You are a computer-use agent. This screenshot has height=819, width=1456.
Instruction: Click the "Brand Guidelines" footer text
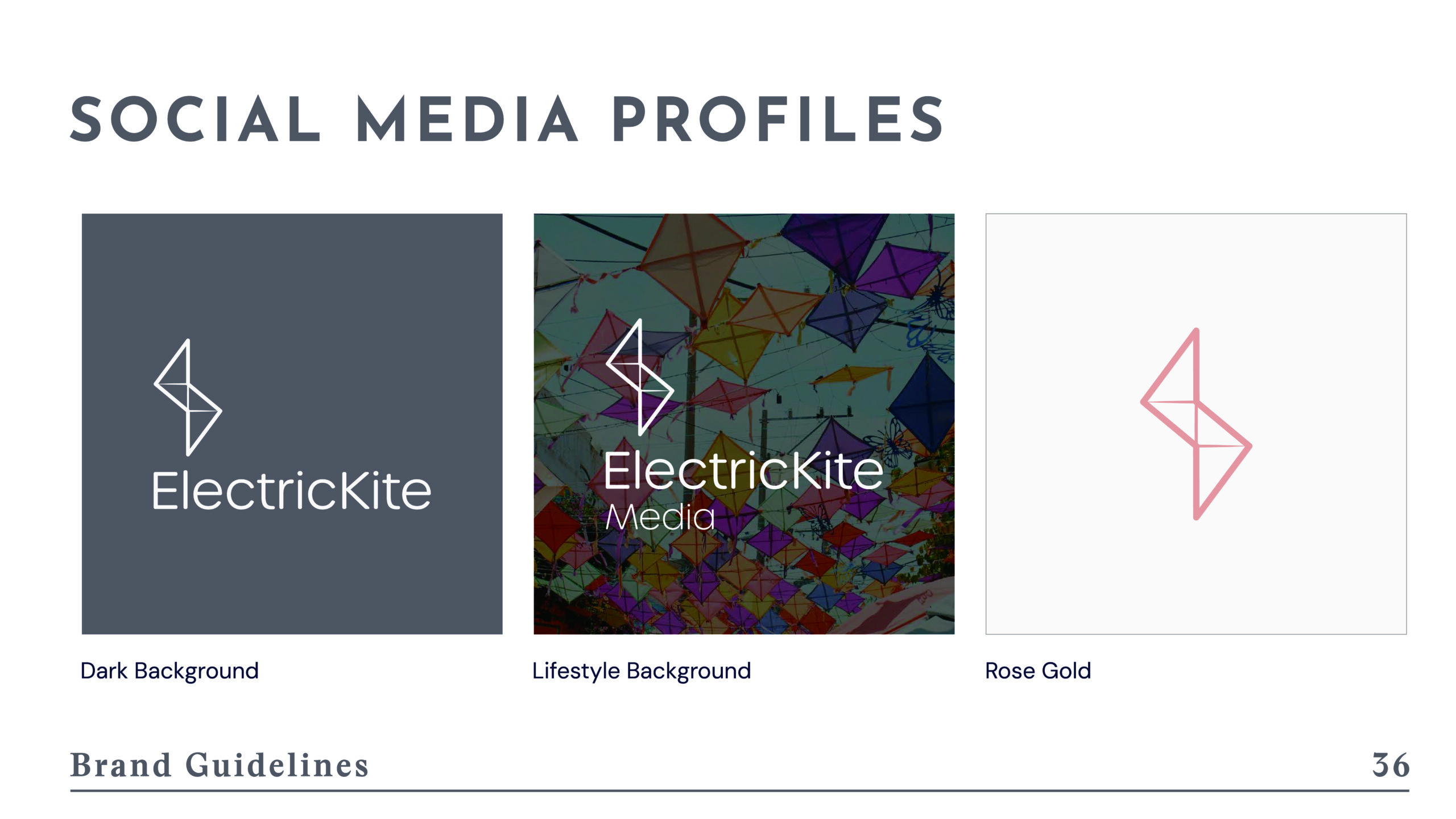click(x=220, y=765)
